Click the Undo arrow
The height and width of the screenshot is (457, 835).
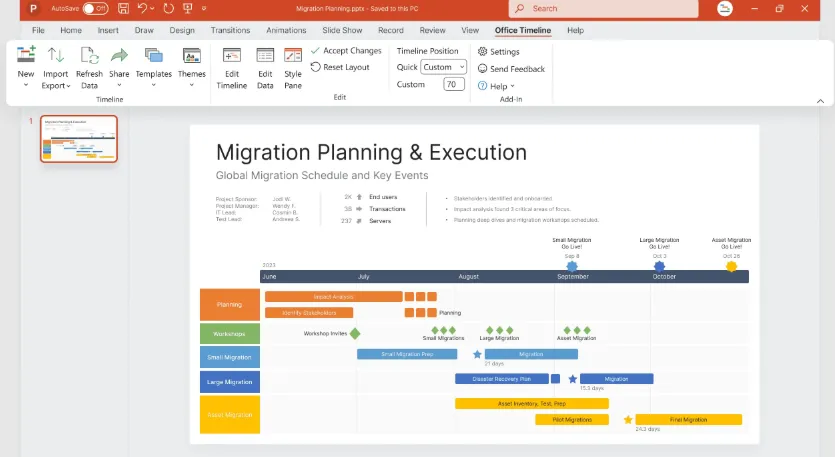[x=142, y=9]
